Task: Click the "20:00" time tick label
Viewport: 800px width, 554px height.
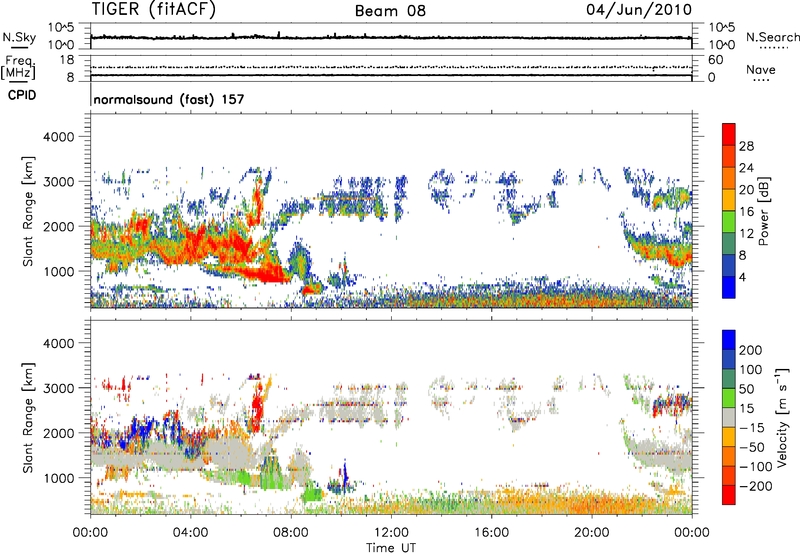Action: click(591, 533)
